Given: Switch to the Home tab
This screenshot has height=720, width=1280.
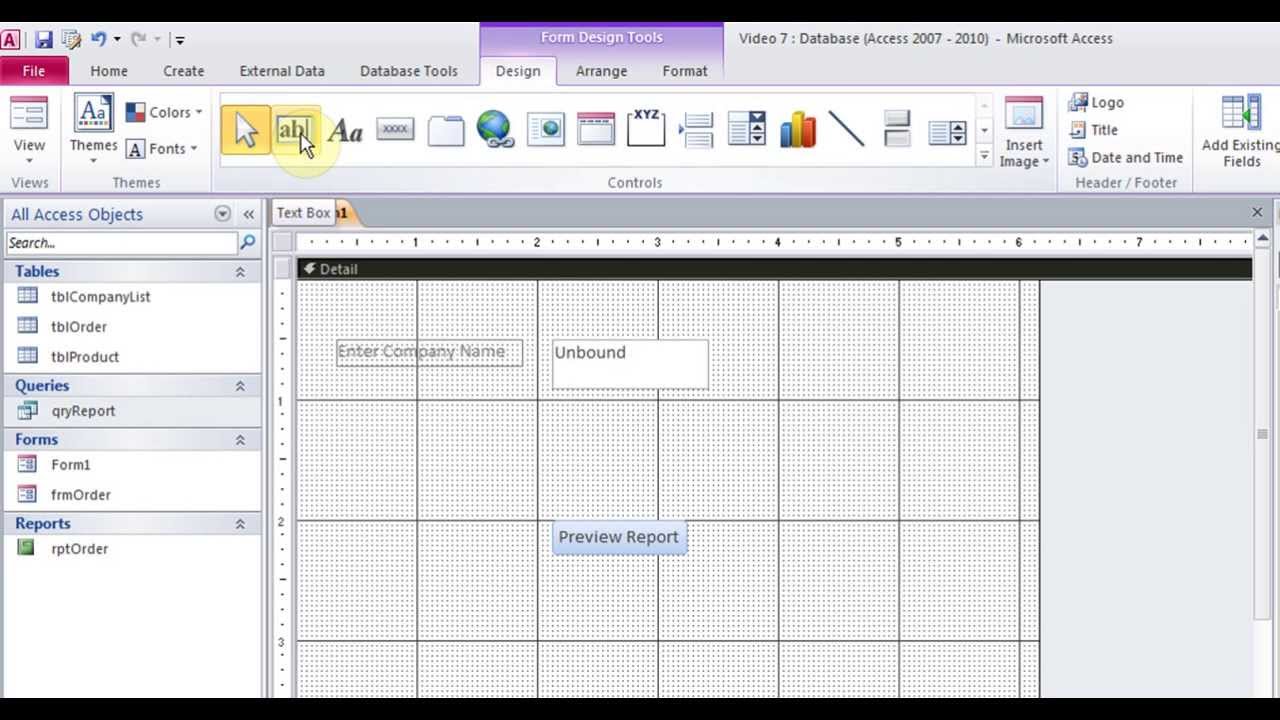Looking at the screenshot, I should 109,71.
